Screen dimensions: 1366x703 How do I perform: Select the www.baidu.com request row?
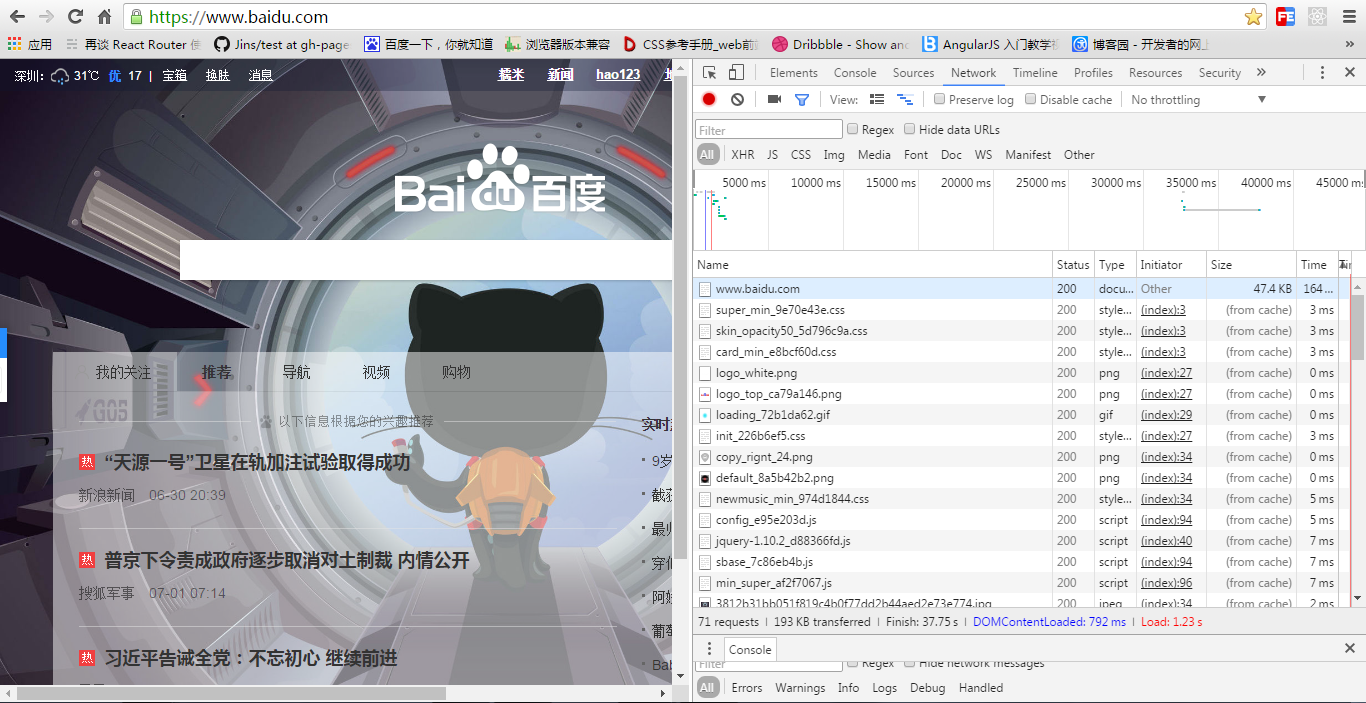(1023, 289)
